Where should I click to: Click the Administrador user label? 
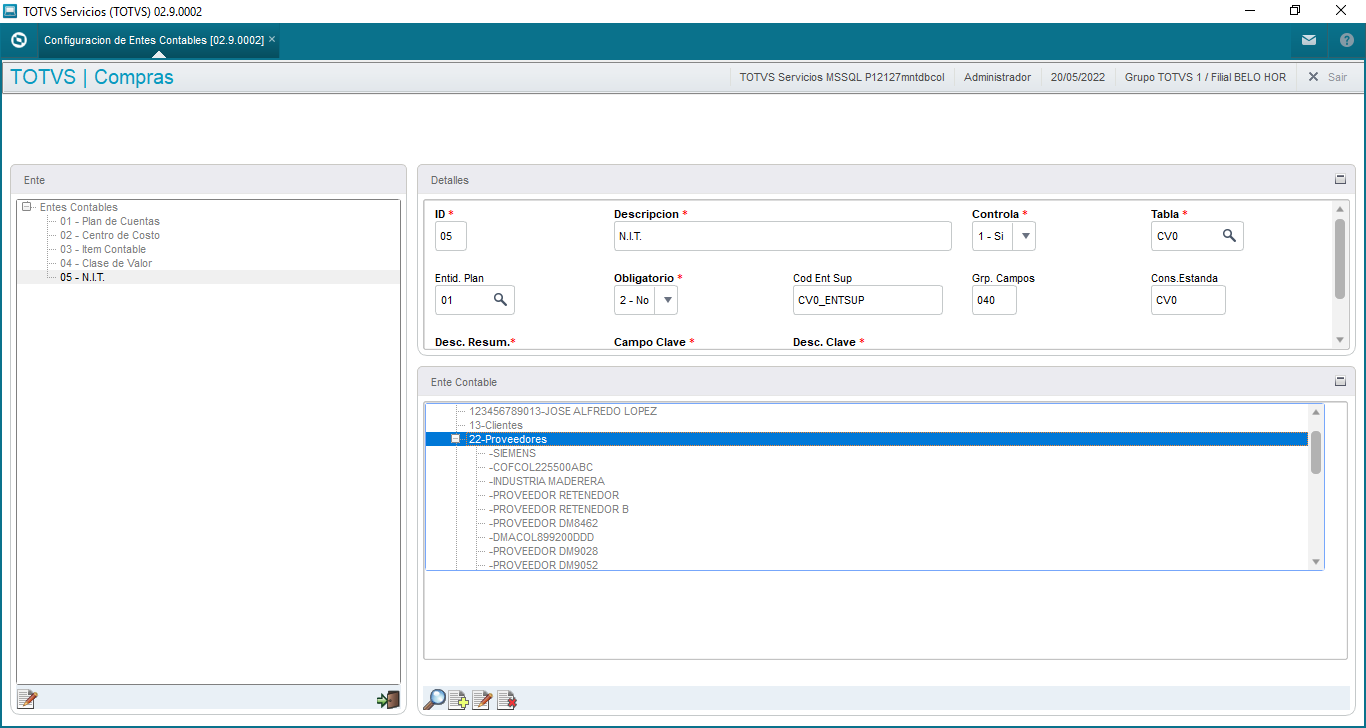pyautogui.click(x=997, y=77)
